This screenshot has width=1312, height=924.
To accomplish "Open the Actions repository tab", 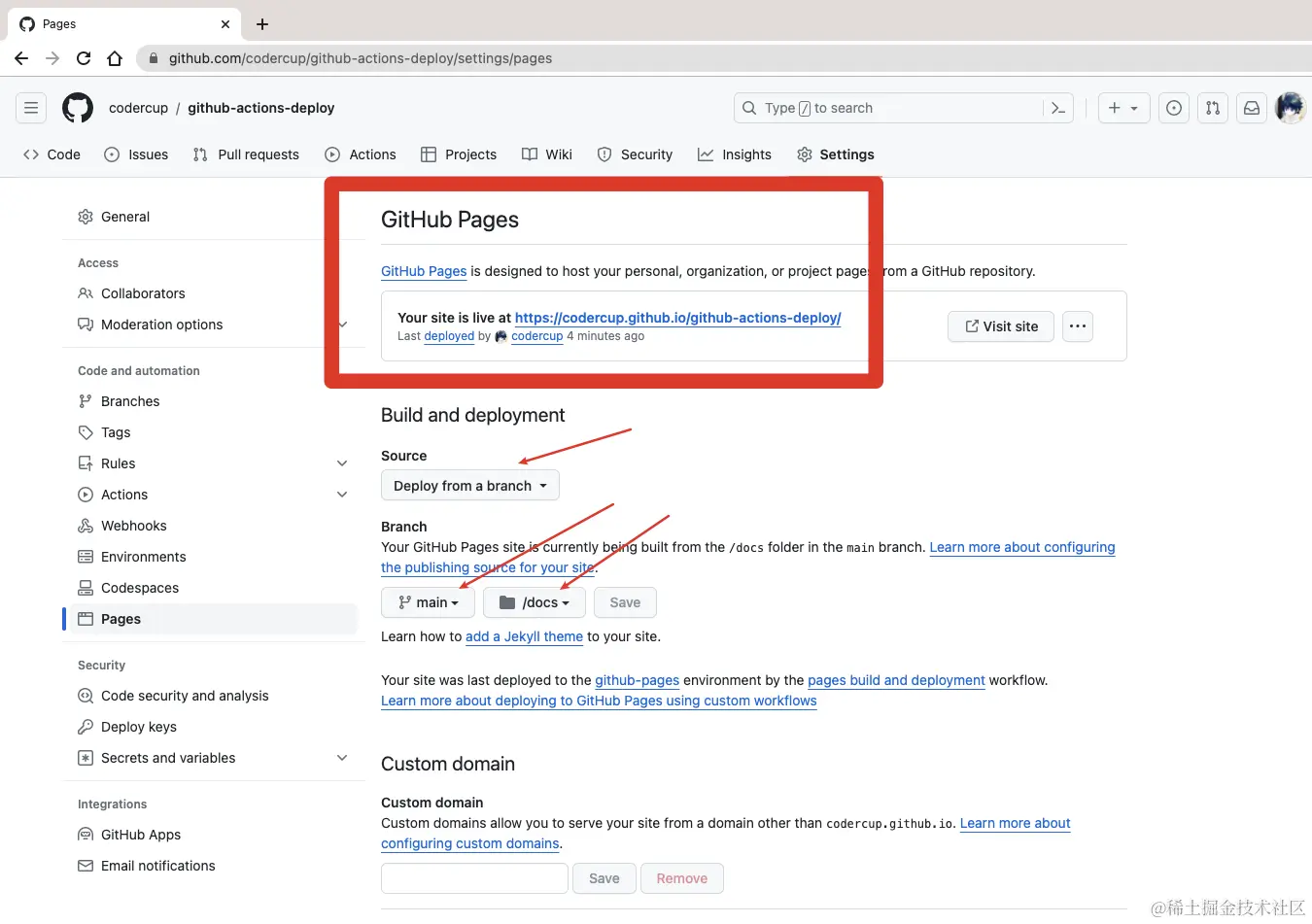I will (x=361, y=154).
